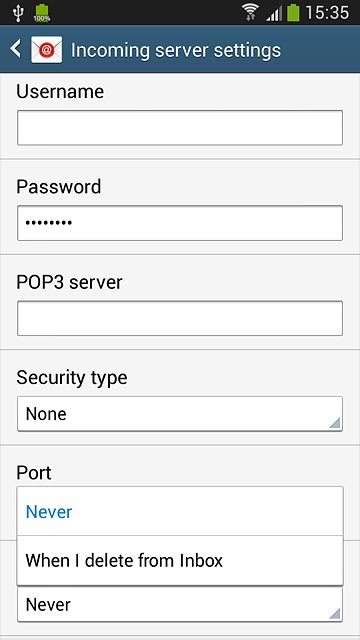Choose "When I delete from Inbox" option
Screen dimensions: 360x640
180,560
